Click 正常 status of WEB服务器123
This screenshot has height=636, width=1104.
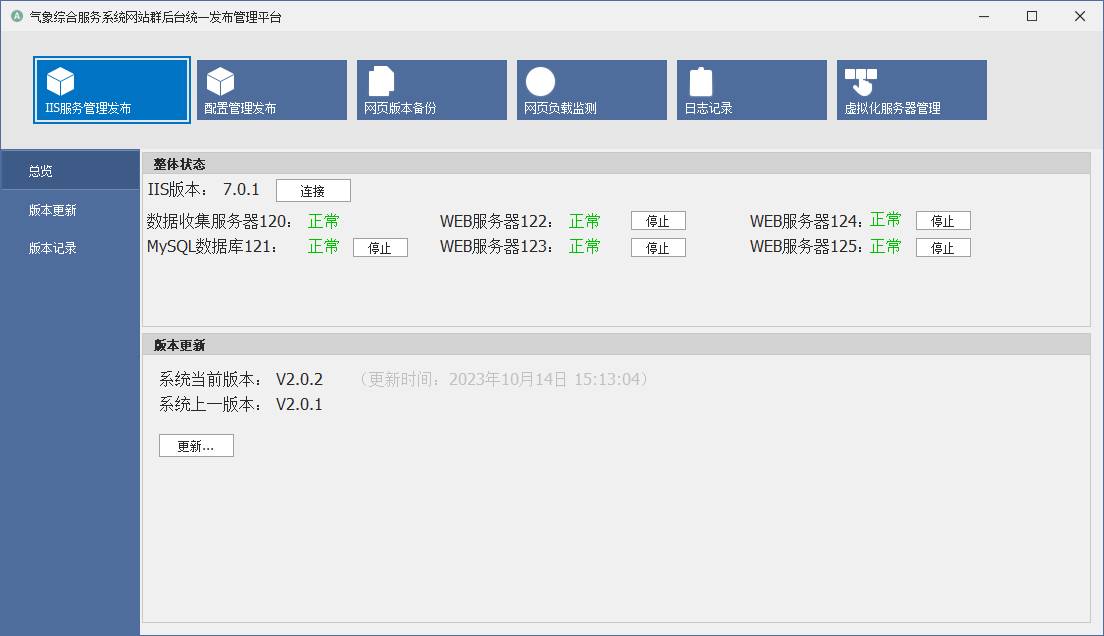[x=584, y=247]
